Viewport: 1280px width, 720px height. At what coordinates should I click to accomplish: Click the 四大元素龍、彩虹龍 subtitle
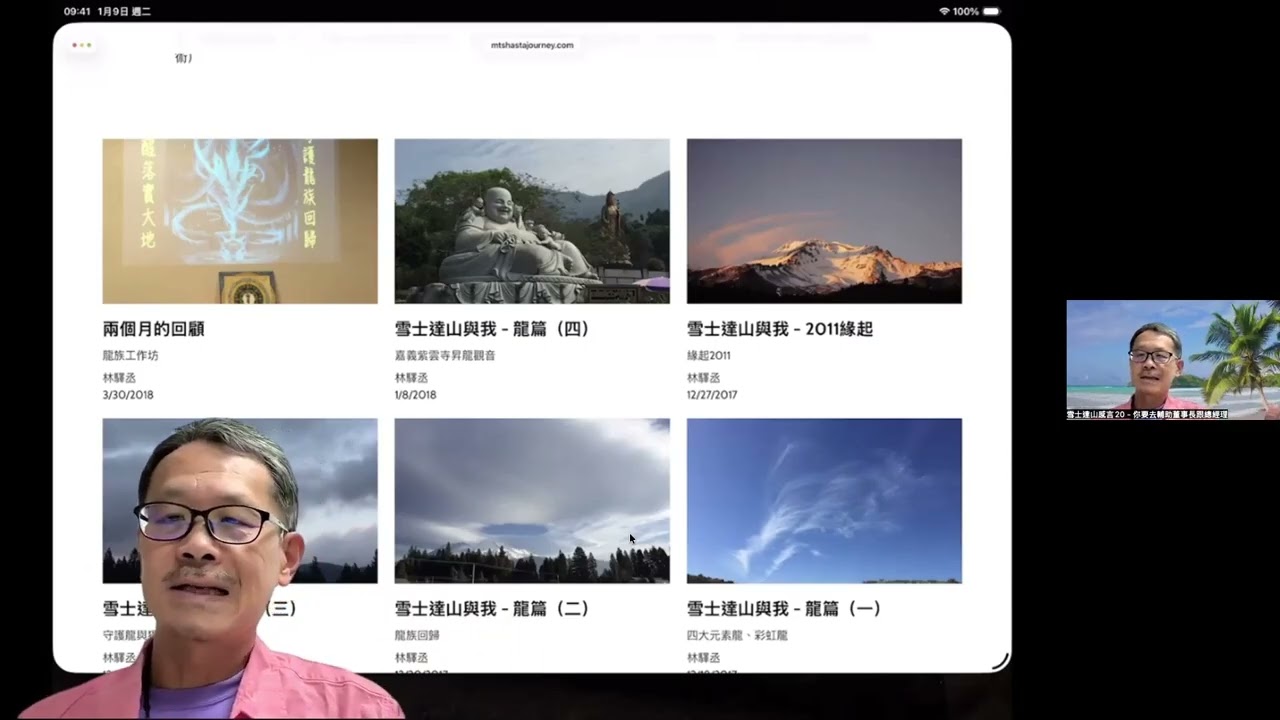[x=737, y=635]
